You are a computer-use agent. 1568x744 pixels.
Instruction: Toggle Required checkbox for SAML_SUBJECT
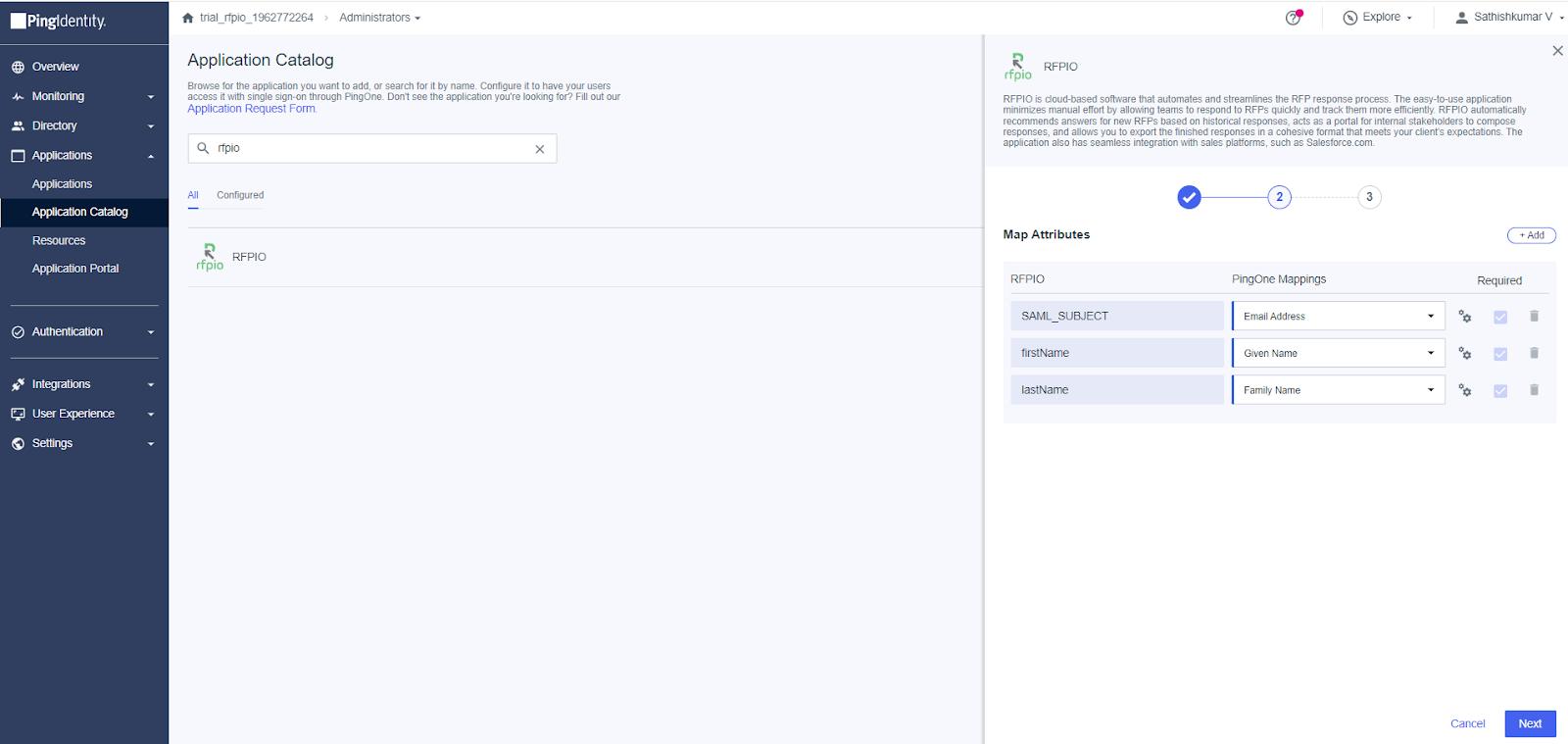[1500, 317]
